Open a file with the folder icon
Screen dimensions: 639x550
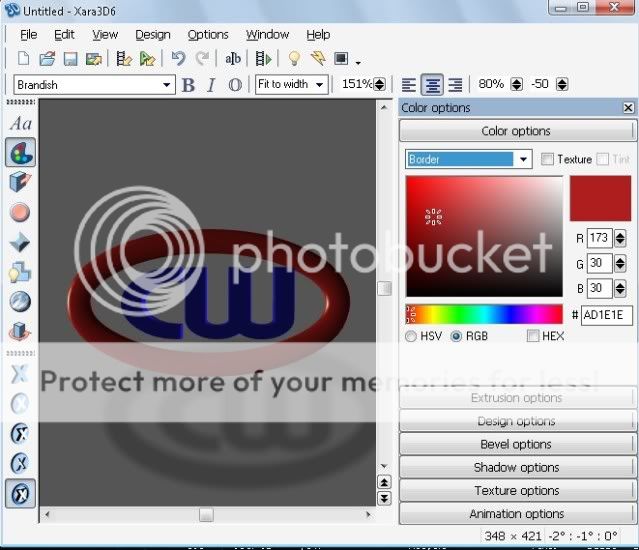(47, 59)
